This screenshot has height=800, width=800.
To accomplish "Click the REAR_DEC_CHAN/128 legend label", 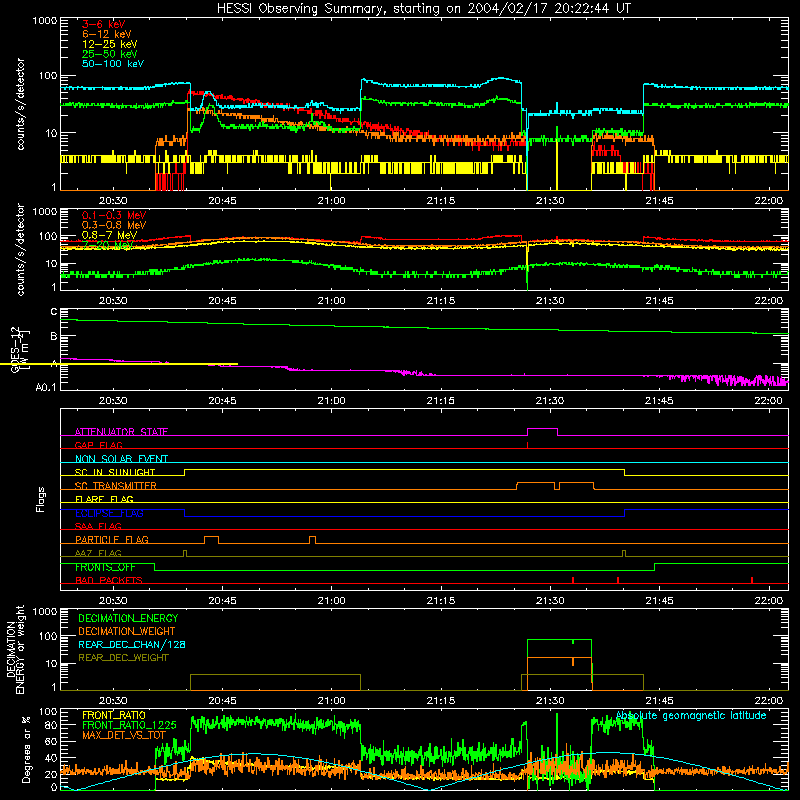I will pos(132,644).
